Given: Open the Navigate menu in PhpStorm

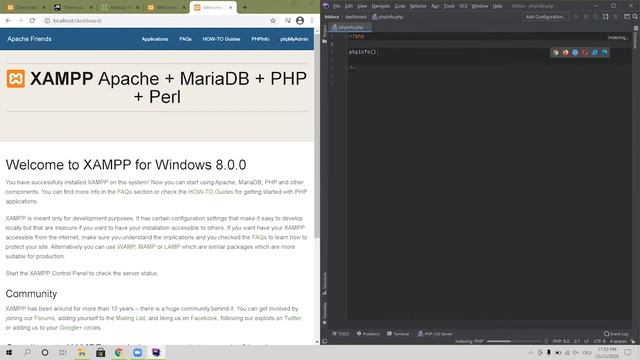Looking at the screenshot, I should (x=380, y=6).
